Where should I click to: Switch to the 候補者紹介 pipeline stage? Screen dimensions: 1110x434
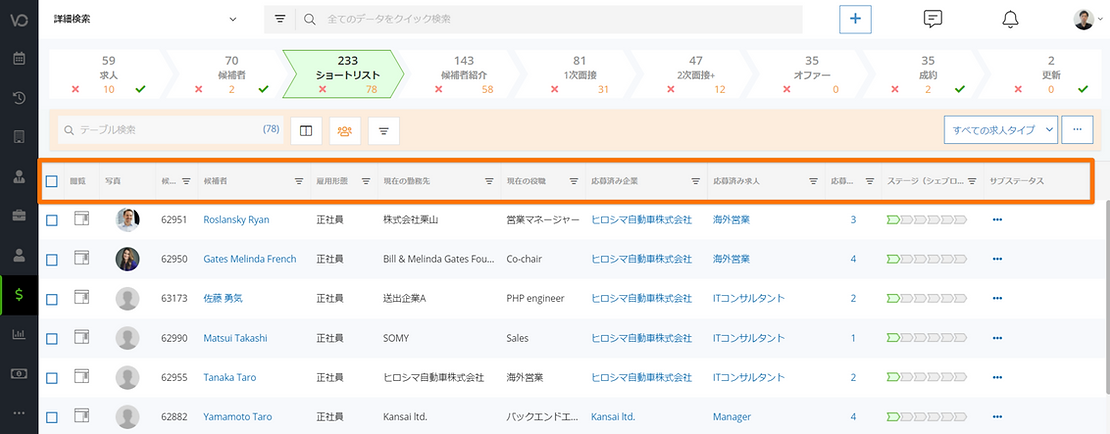click(463, 74)
